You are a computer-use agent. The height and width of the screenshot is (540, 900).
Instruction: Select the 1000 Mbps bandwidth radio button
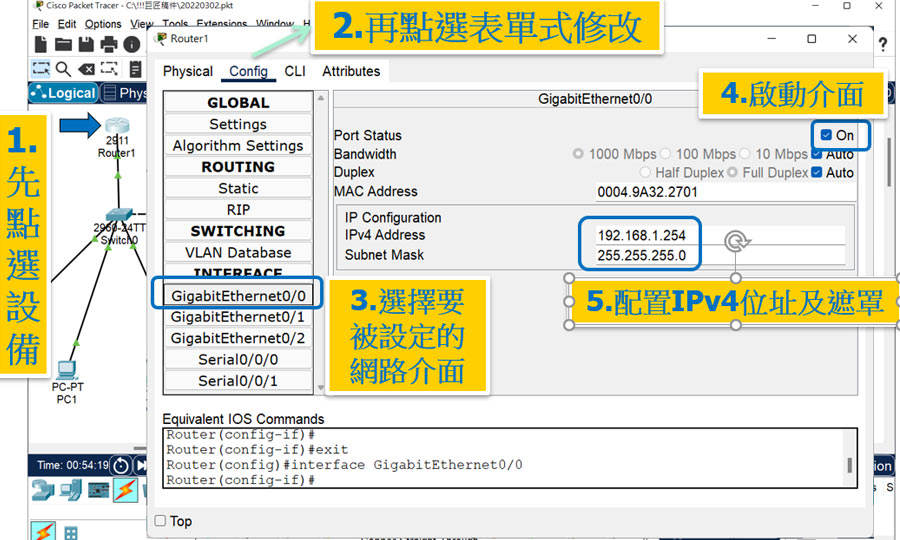click(578, 153)
